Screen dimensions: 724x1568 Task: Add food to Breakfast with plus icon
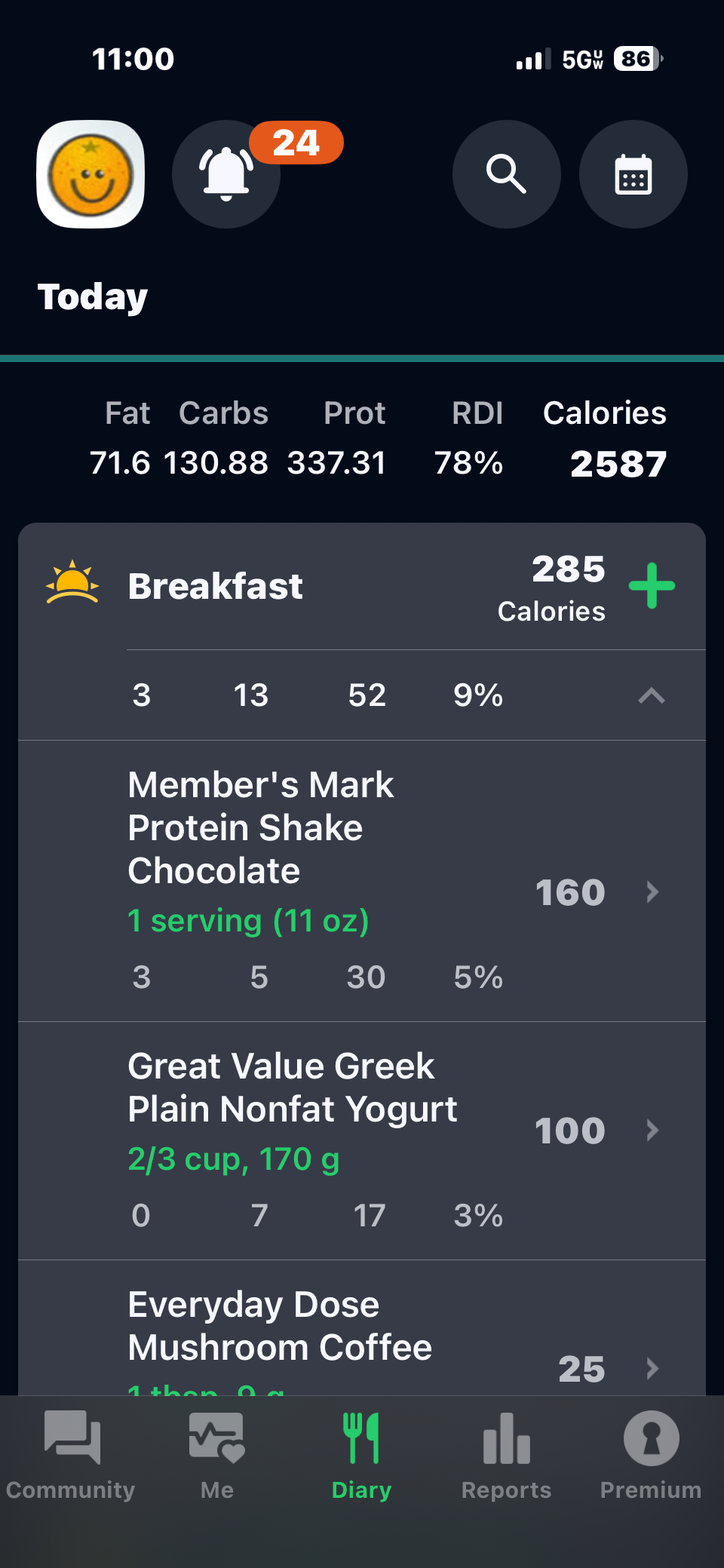(x=652, y=586)
